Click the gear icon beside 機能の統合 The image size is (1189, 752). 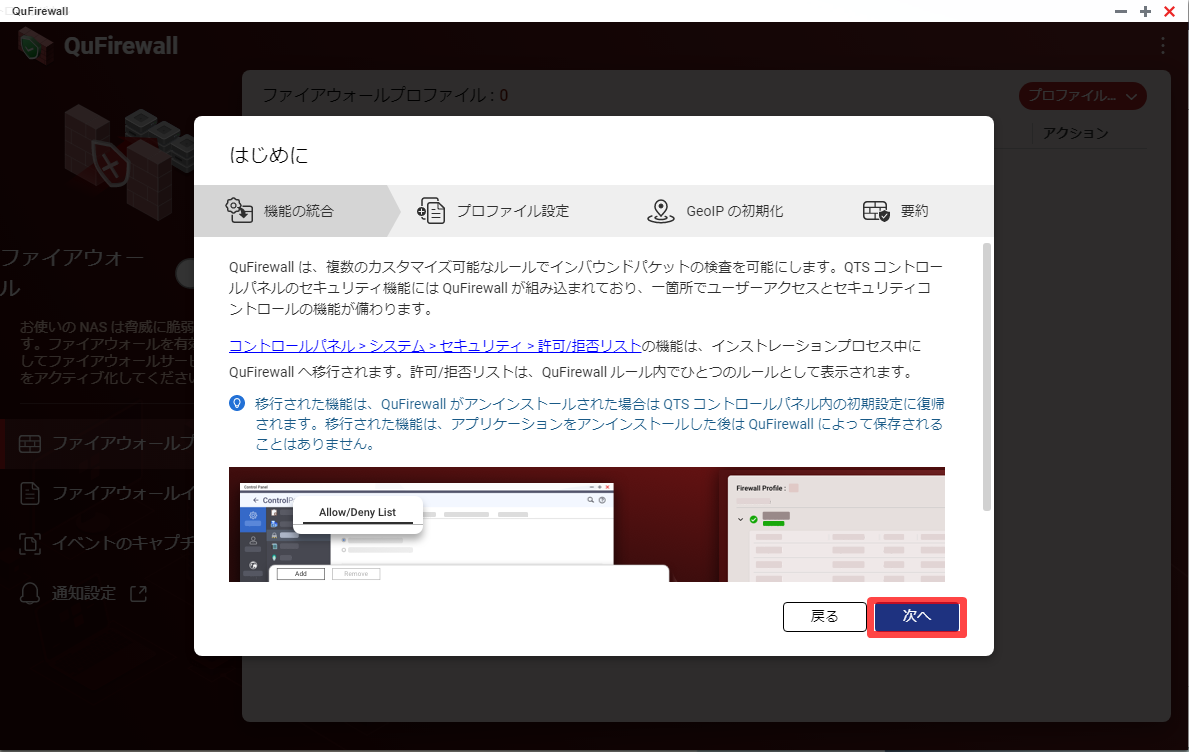point(240,210)
